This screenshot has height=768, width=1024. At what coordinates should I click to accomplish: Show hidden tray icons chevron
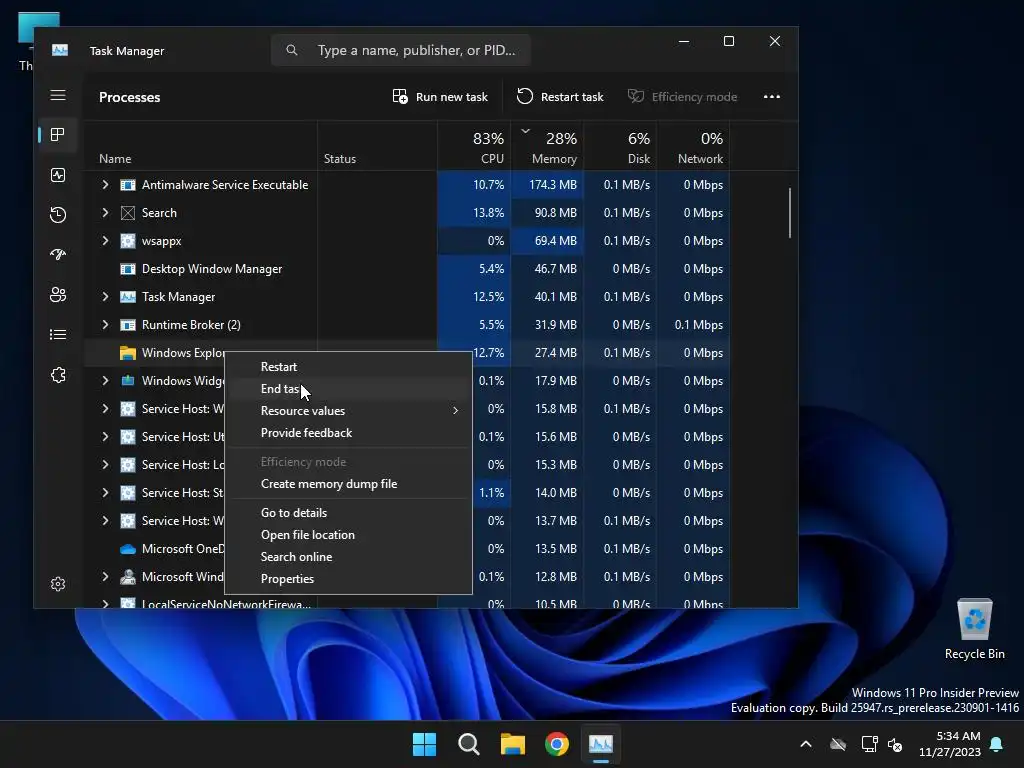[x=806, y=744]
